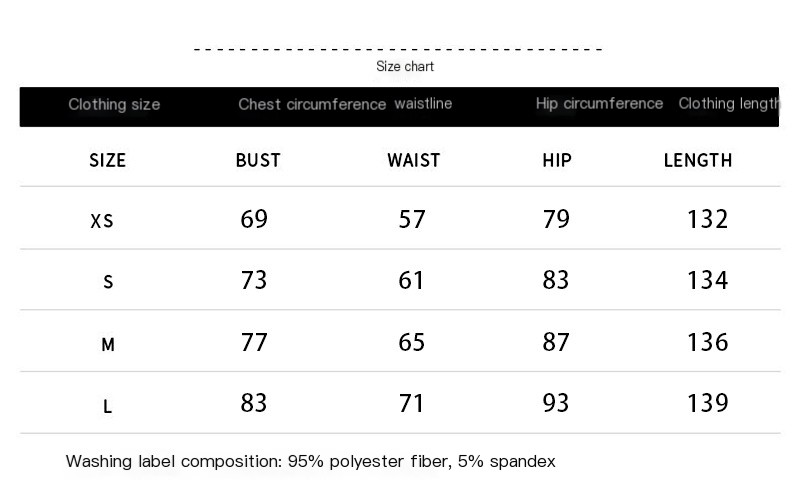Select the WAIST column heading

point(413,160)
